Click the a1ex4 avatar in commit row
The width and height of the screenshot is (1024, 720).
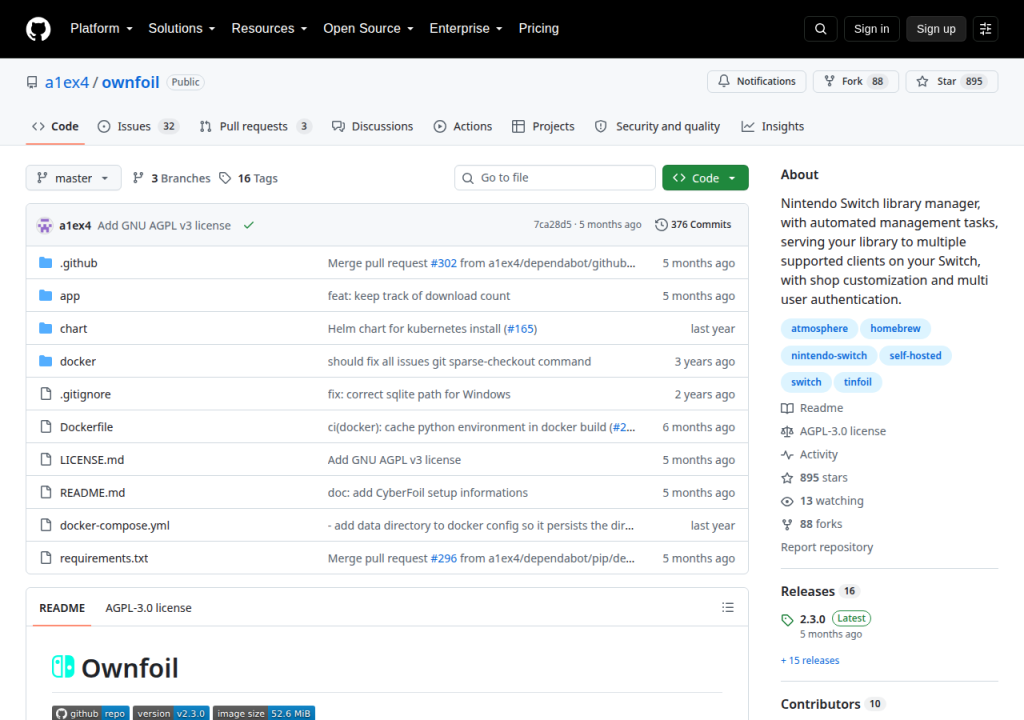tap(44, 225)
